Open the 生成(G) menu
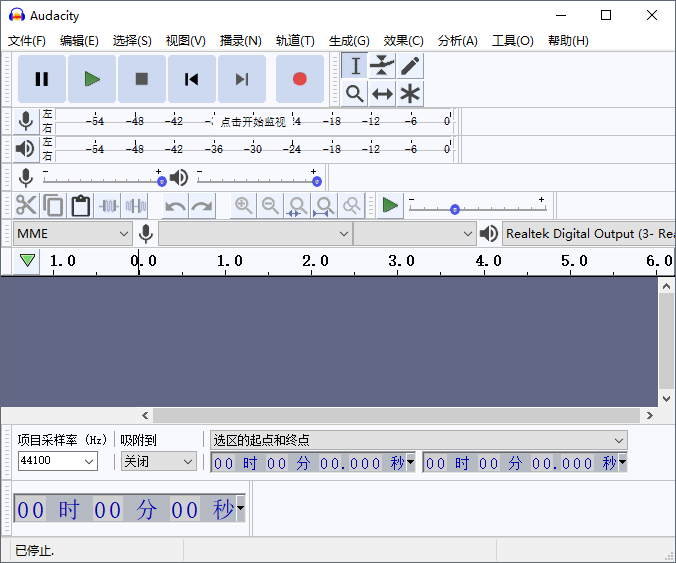Image resolution: width=676 pixels, height=563 pixels. coord(349,41)
